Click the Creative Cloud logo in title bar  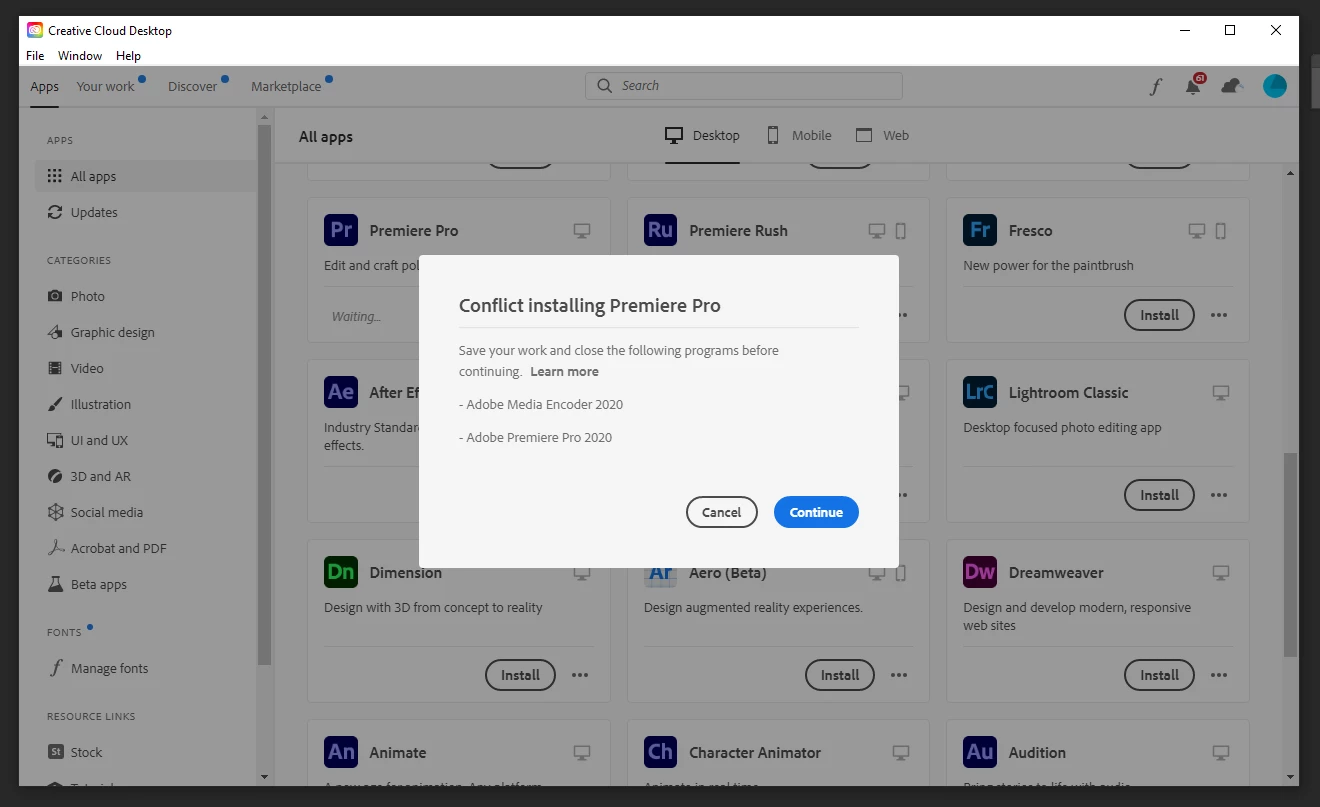click(35, 30)
